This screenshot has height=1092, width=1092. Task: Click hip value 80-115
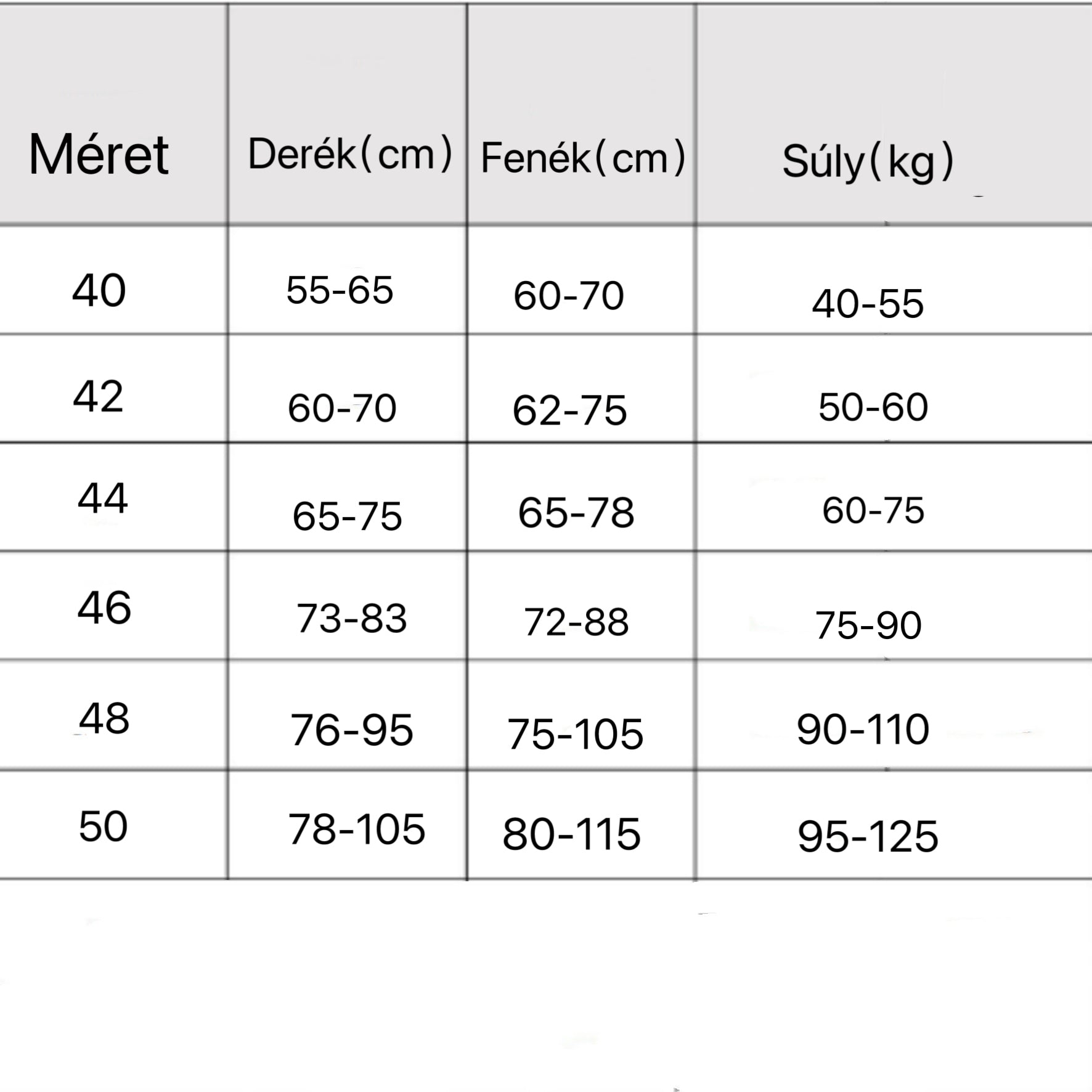point(571,834)
